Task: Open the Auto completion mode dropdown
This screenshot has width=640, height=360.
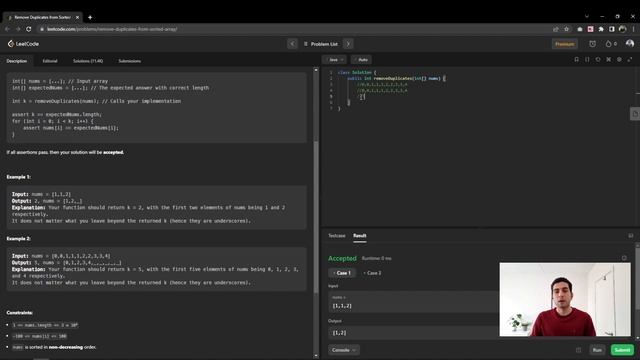Action: (x=361, y=60)
